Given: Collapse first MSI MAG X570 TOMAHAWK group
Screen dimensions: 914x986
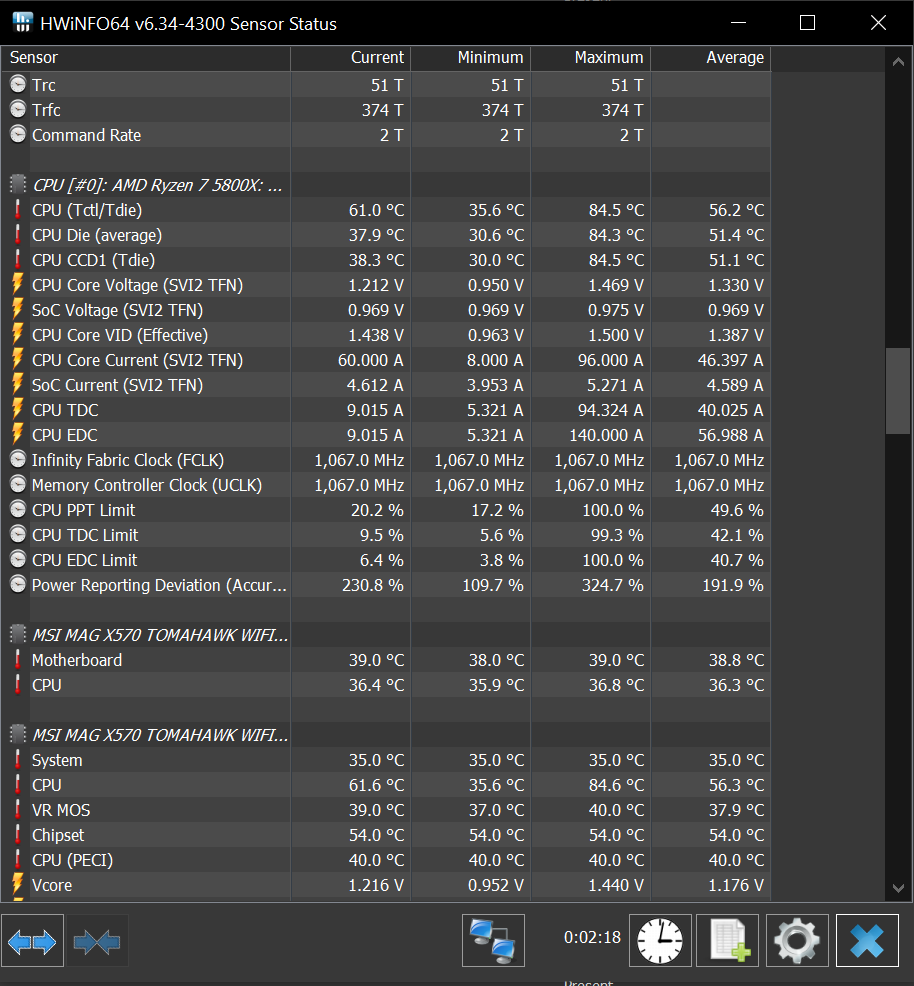Looking at the screenshot, I should point(160,635).
